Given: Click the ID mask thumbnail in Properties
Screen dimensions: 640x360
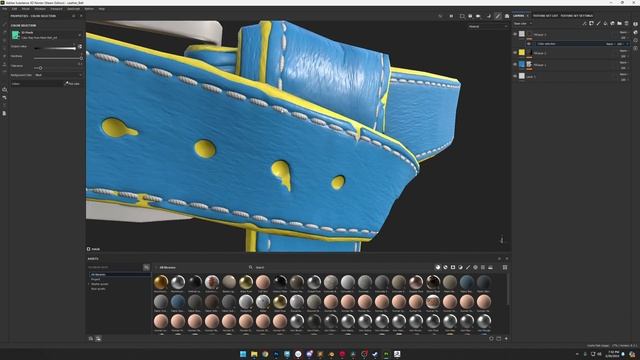Looking at the screenshot, I should [x=16, y=35].
